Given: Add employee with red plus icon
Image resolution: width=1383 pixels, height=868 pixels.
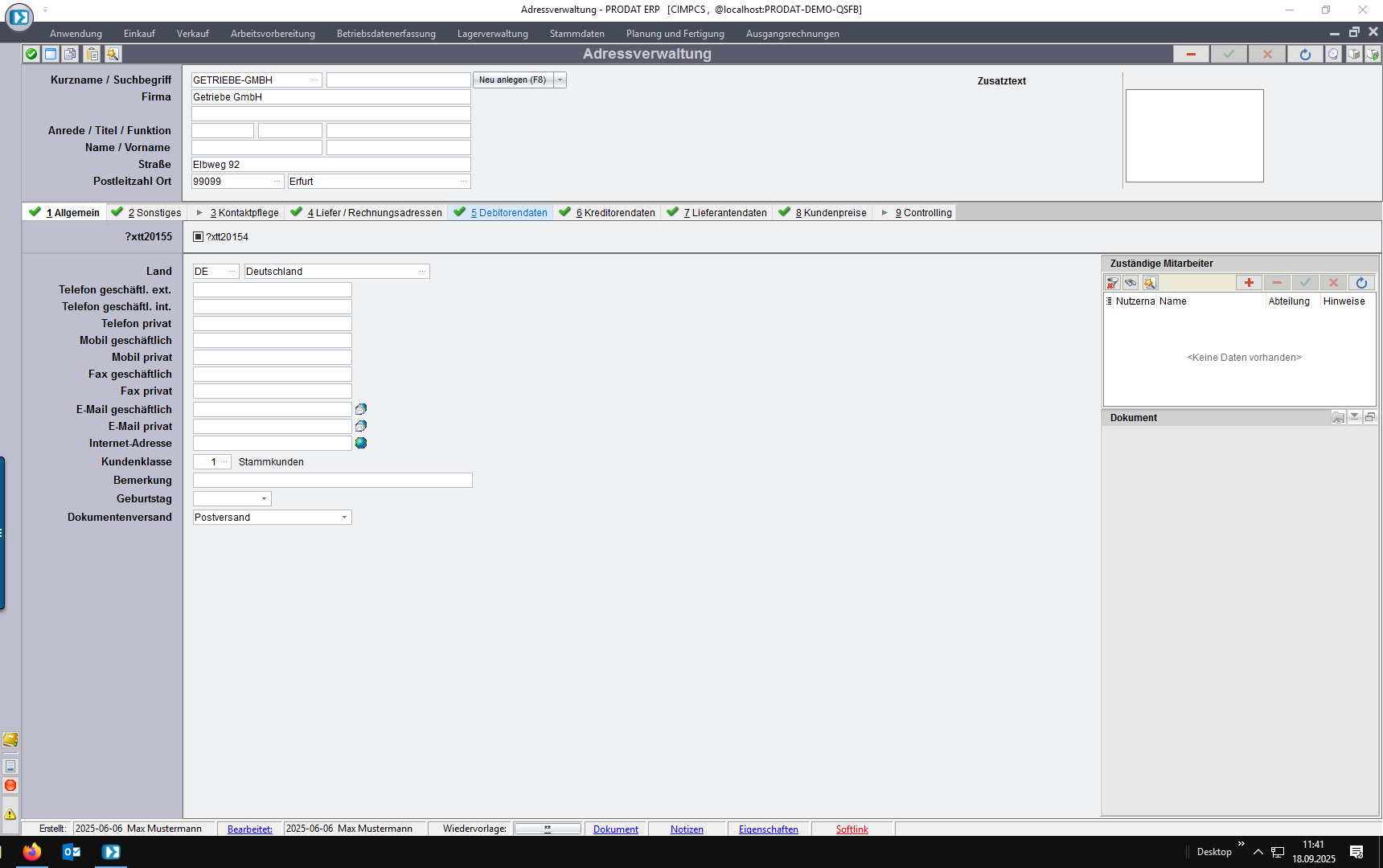Looking at the screenshot, I should (1249, 283).
